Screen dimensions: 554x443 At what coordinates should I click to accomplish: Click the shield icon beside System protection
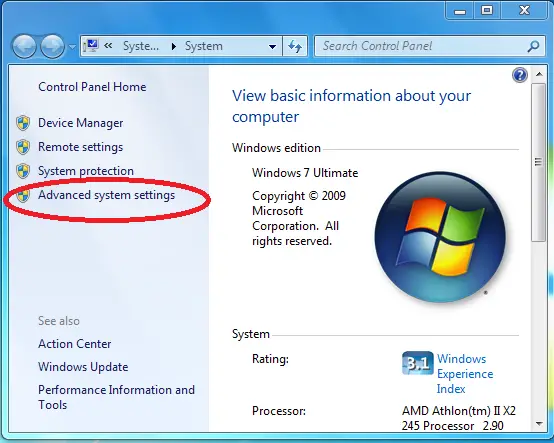tap(23, 171)
